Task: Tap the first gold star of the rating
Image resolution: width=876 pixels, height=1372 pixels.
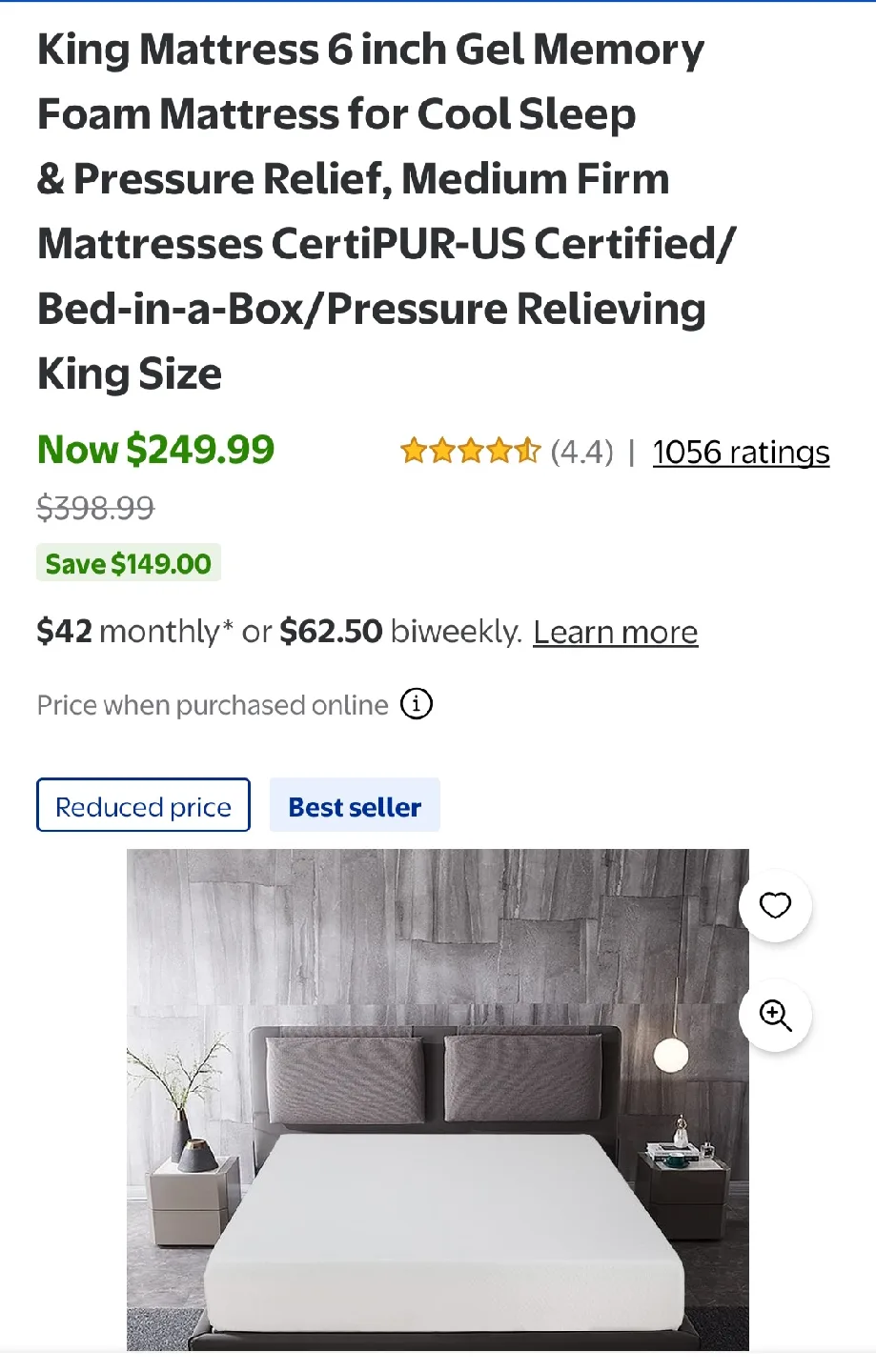Action: pyautogui.click(x=412, y=450)
